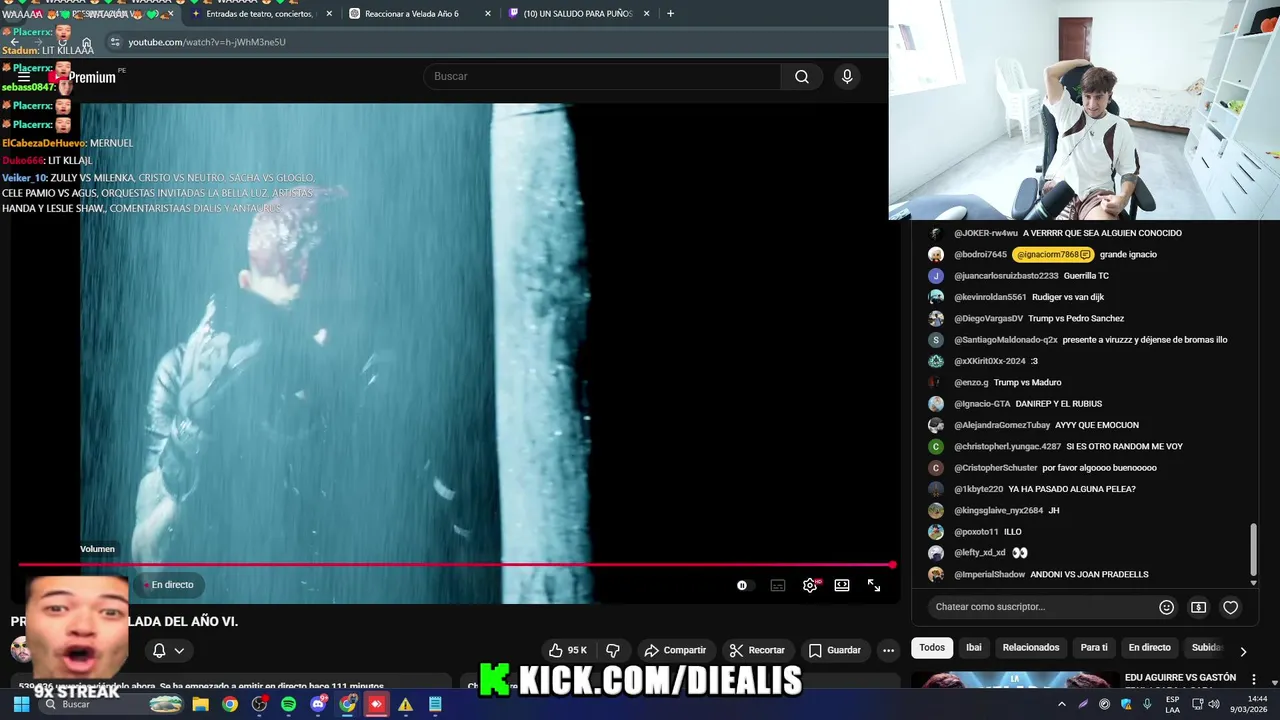
Task: Click the Recortar clip button
Action: [x=757, y=650]
